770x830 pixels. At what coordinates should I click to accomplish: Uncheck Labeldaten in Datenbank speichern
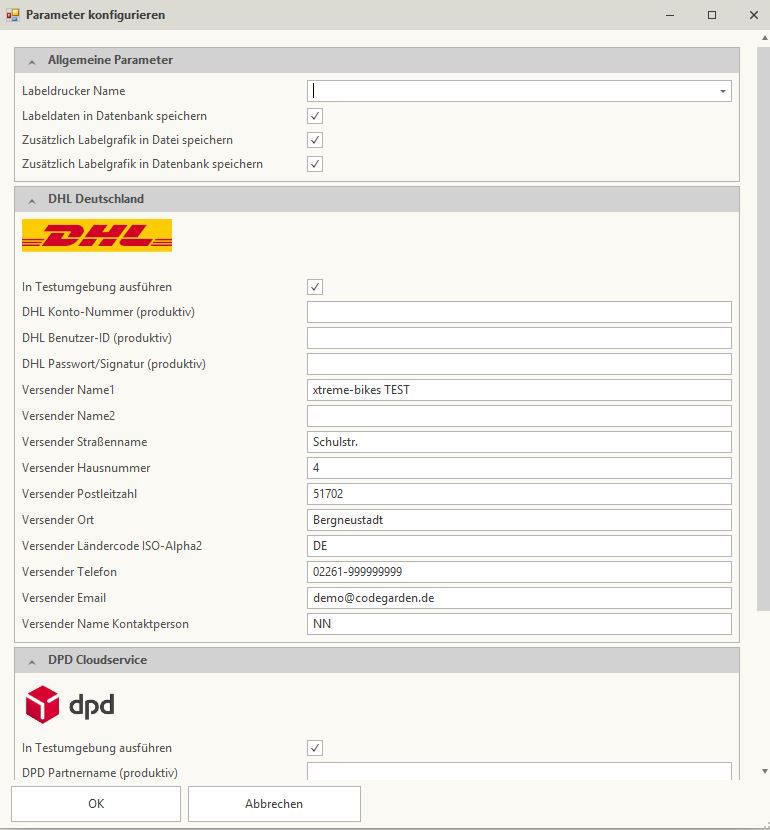(x=315, y=116)
